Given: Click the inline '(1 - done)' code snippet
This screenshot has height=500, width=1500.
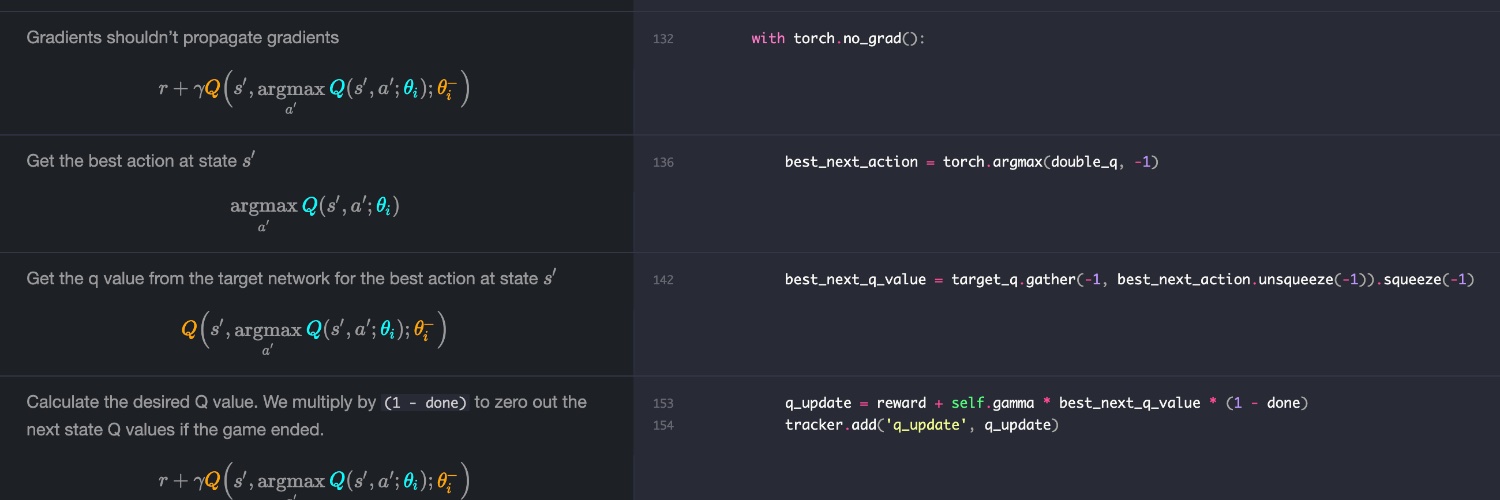Looking at the screenshot, I should pos(426,403).
